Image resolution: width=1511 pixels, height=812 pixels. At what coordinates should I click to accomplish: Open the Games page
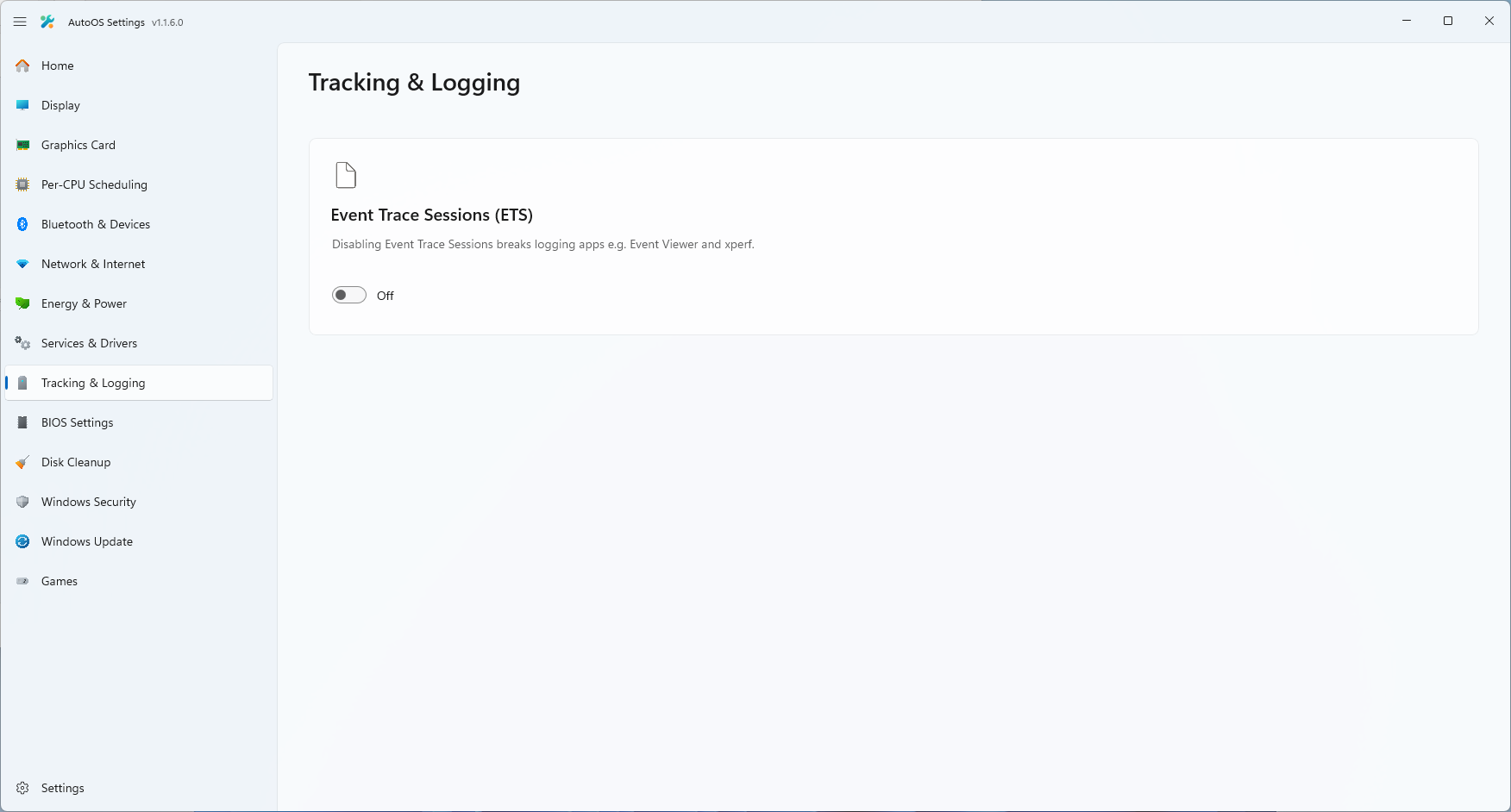tap(139, 581)
